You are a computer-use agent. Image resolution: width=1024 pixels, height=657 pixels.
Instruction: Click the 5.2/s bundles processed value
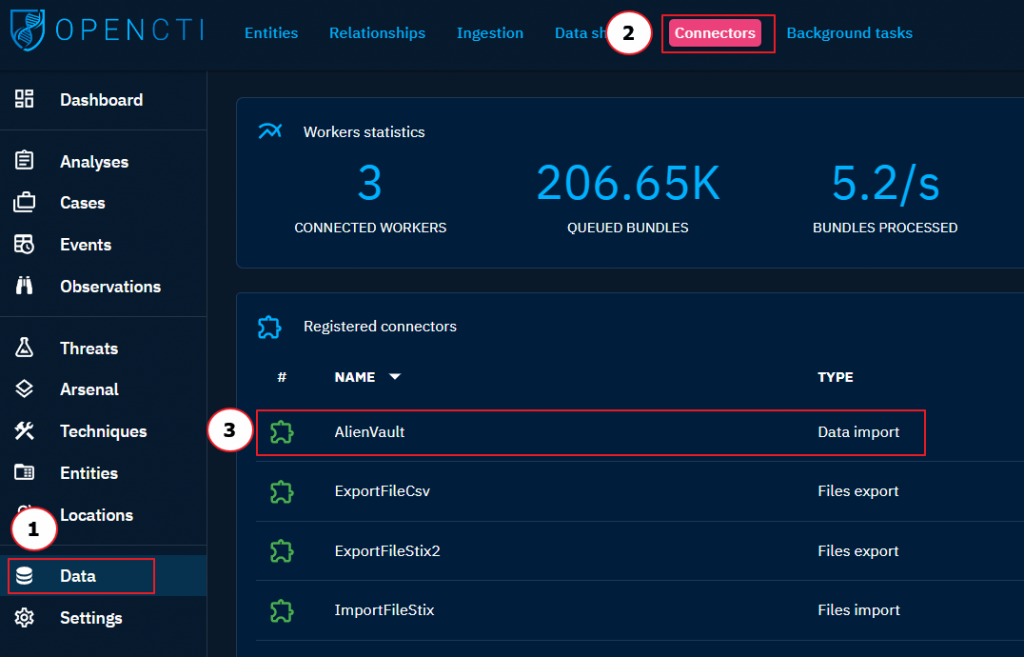tap(885, 183)
